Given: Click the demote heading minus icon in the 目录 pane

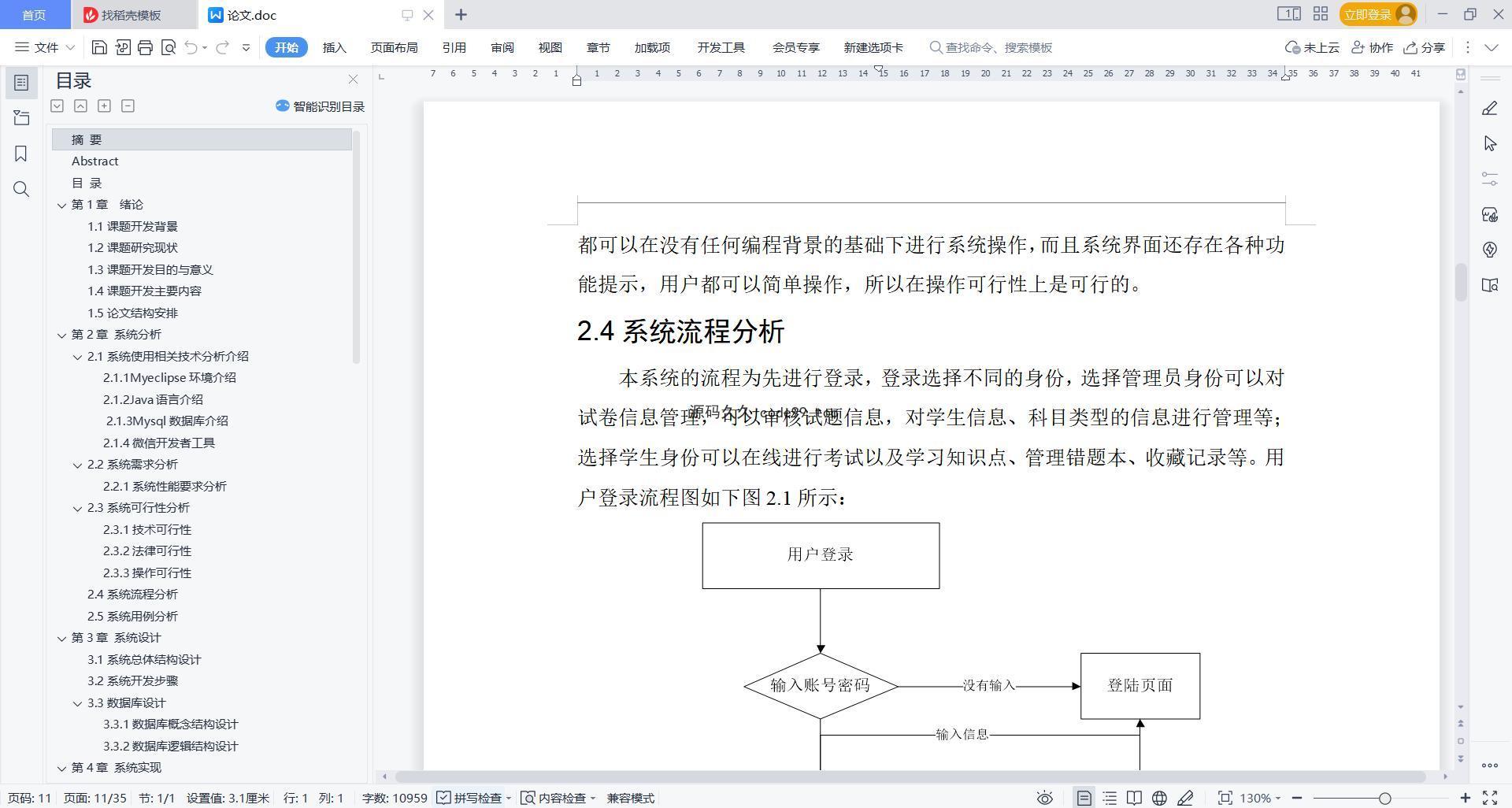Looking at the screenshot, I should (128, 106).
